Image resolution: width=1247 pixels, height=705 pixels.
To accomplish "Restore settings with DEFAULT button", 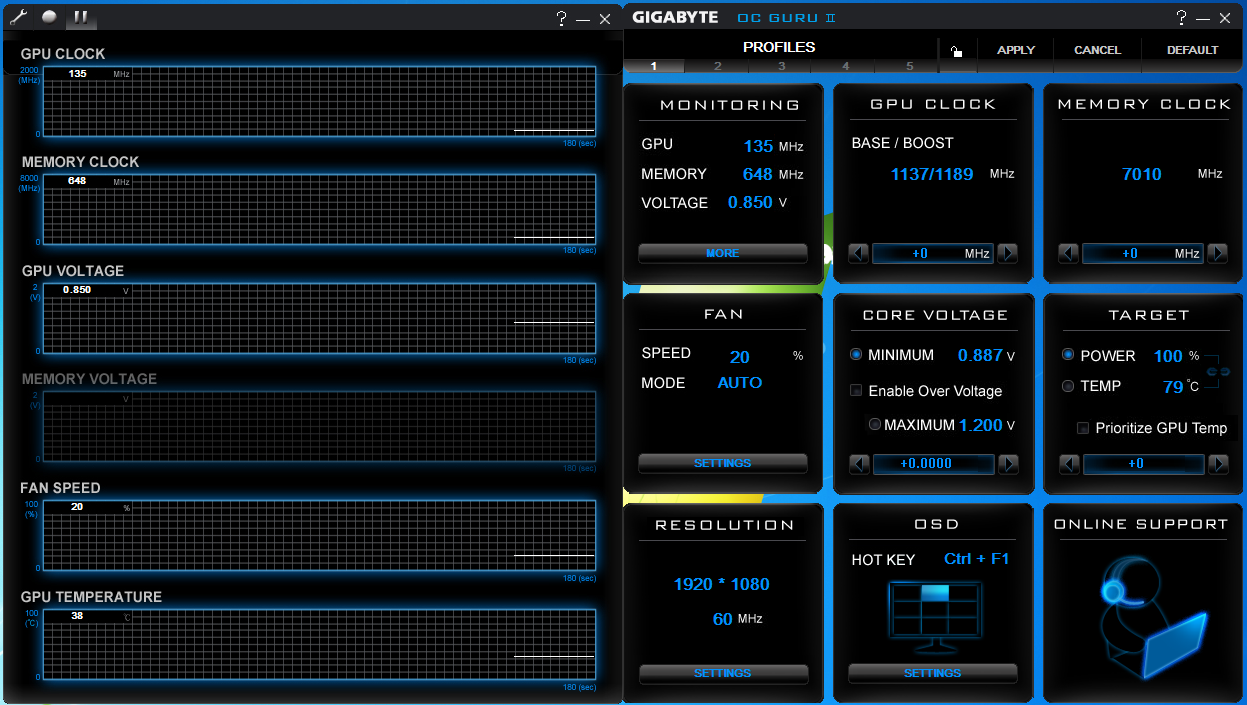I will click(x=1193, y=50).
